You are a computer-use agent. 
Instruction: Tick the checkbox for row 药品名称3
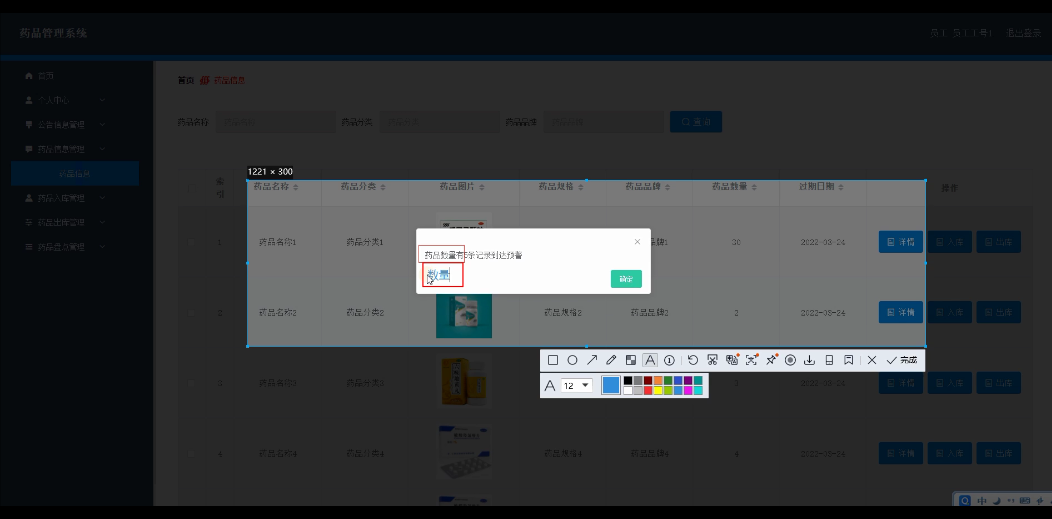pos(191,383)
